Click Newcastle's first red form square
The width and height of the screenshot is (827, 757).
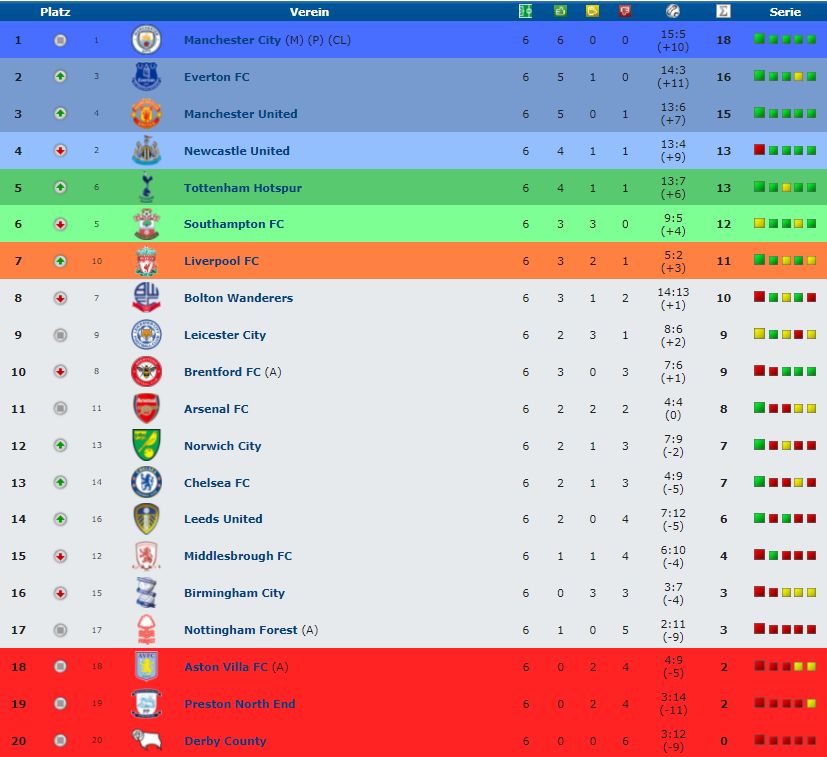coord(759,150)
